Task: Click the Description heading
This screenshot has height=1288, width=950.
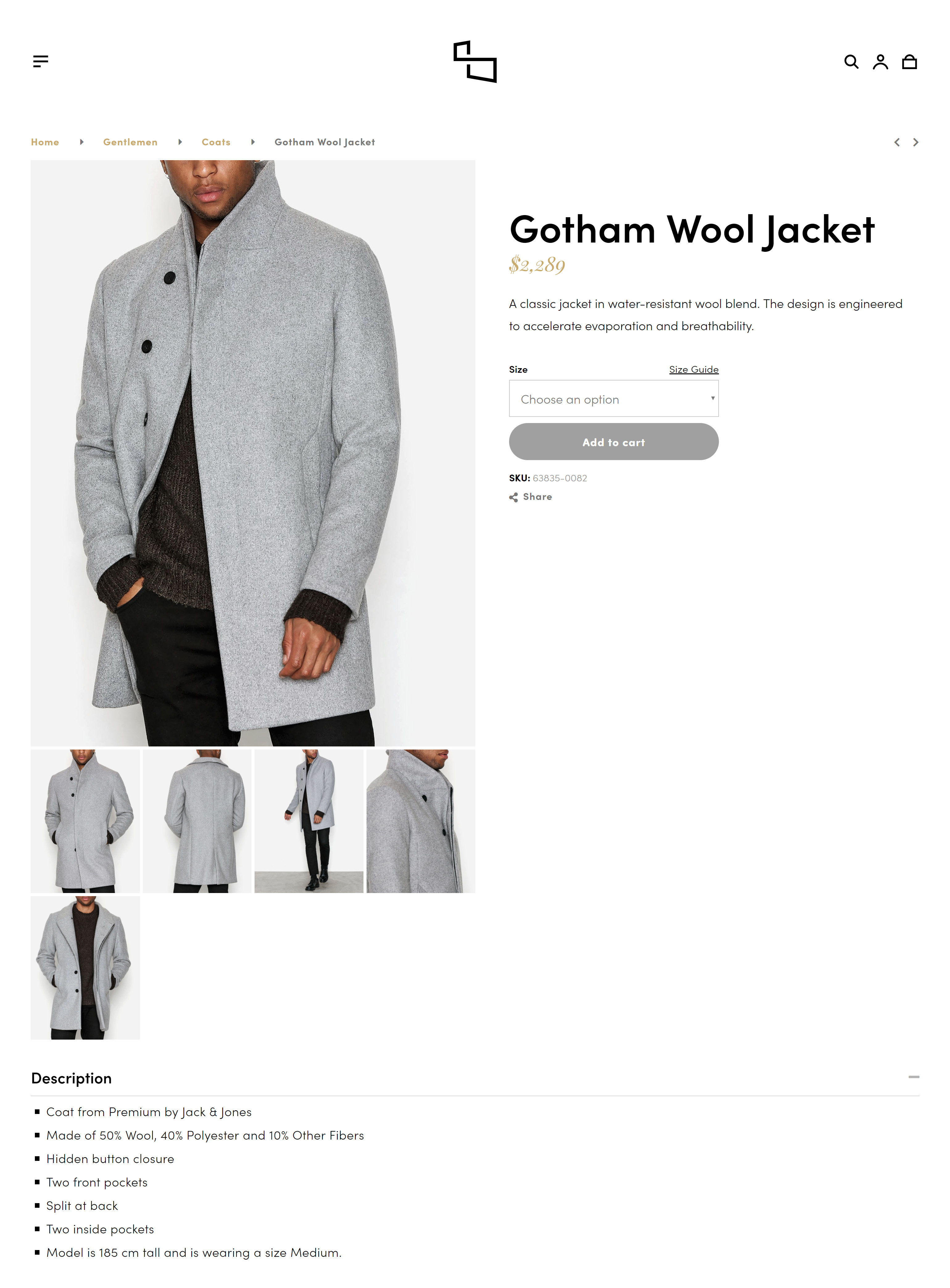Action: point(71,1078)
